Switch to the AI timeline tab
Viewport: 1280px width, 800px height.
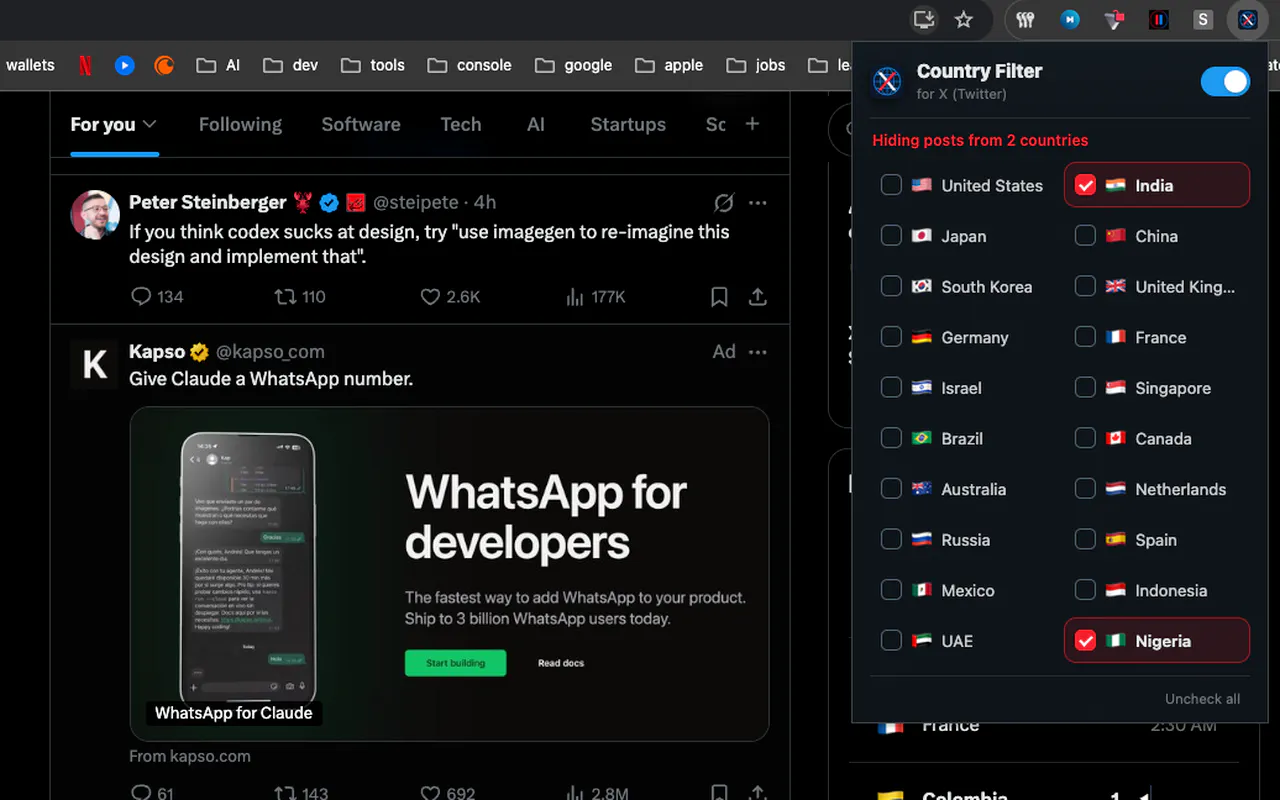[x=536, y=124]
